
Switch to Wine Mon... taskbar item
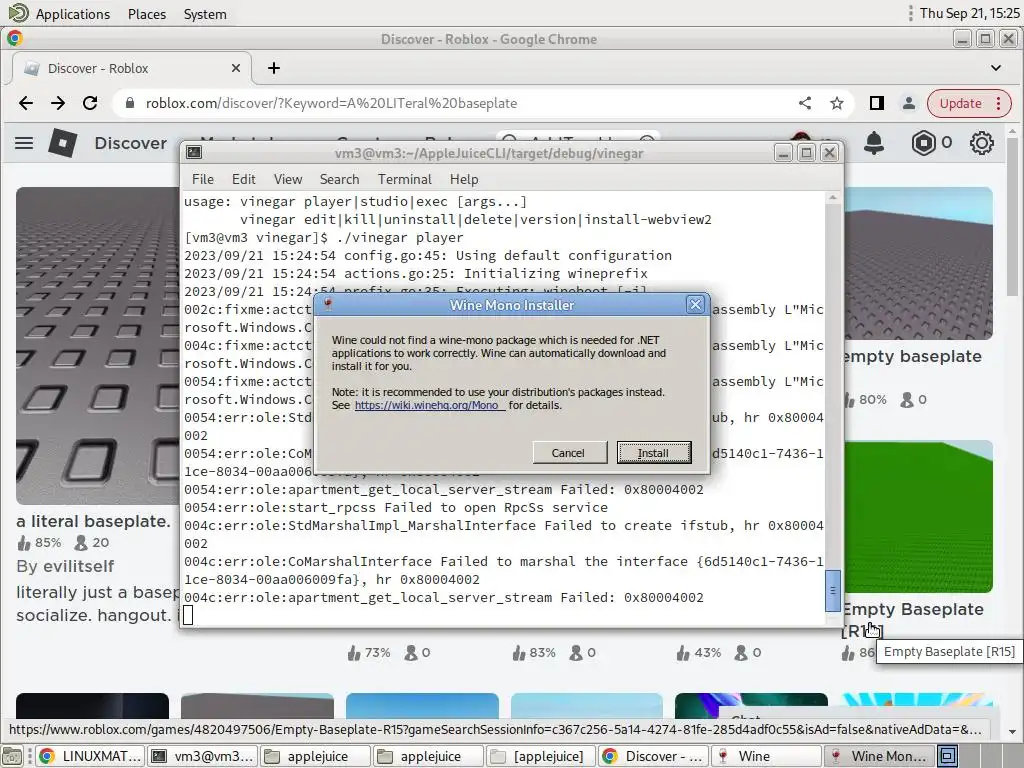(880, 756)
